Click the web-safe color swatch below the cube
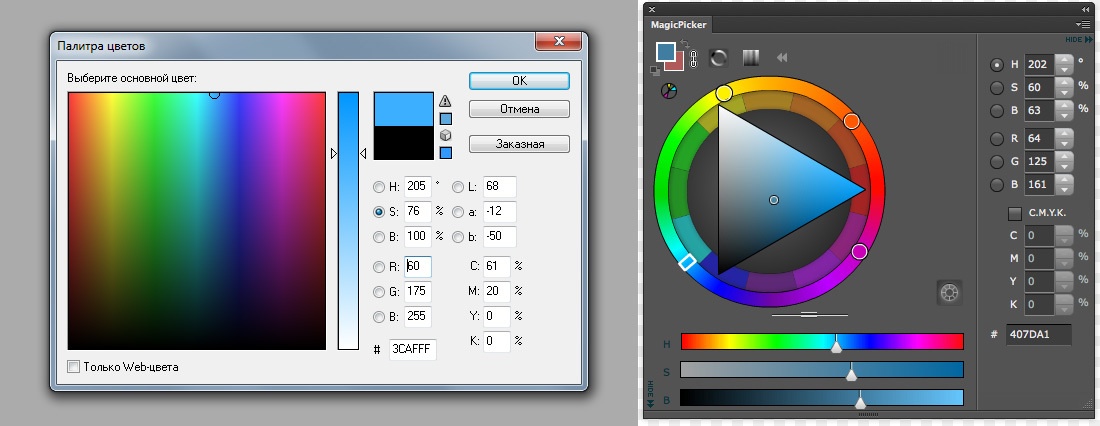The width and height of the screenshot is (1100, 426). 445,152
